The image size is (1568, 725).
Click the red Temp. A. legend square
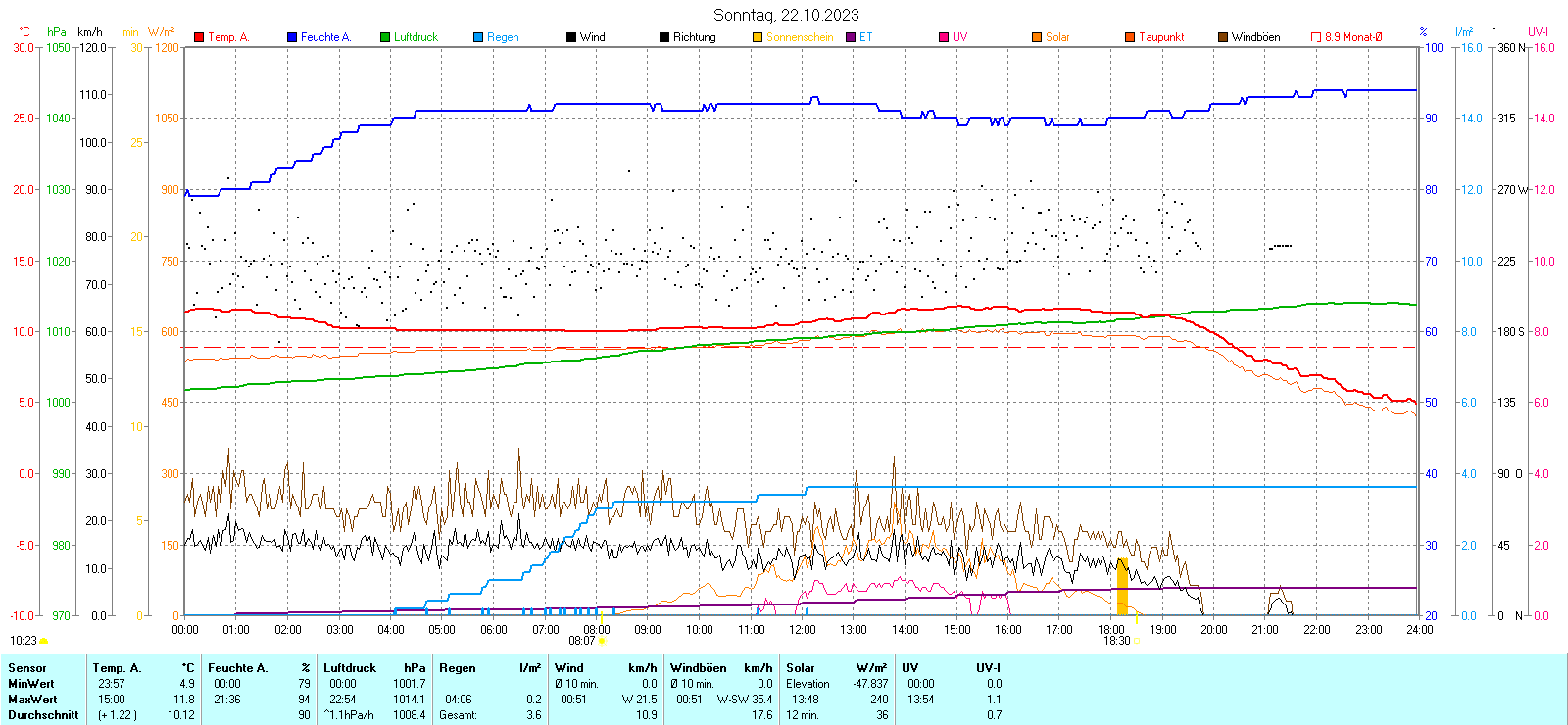(199, 37)
